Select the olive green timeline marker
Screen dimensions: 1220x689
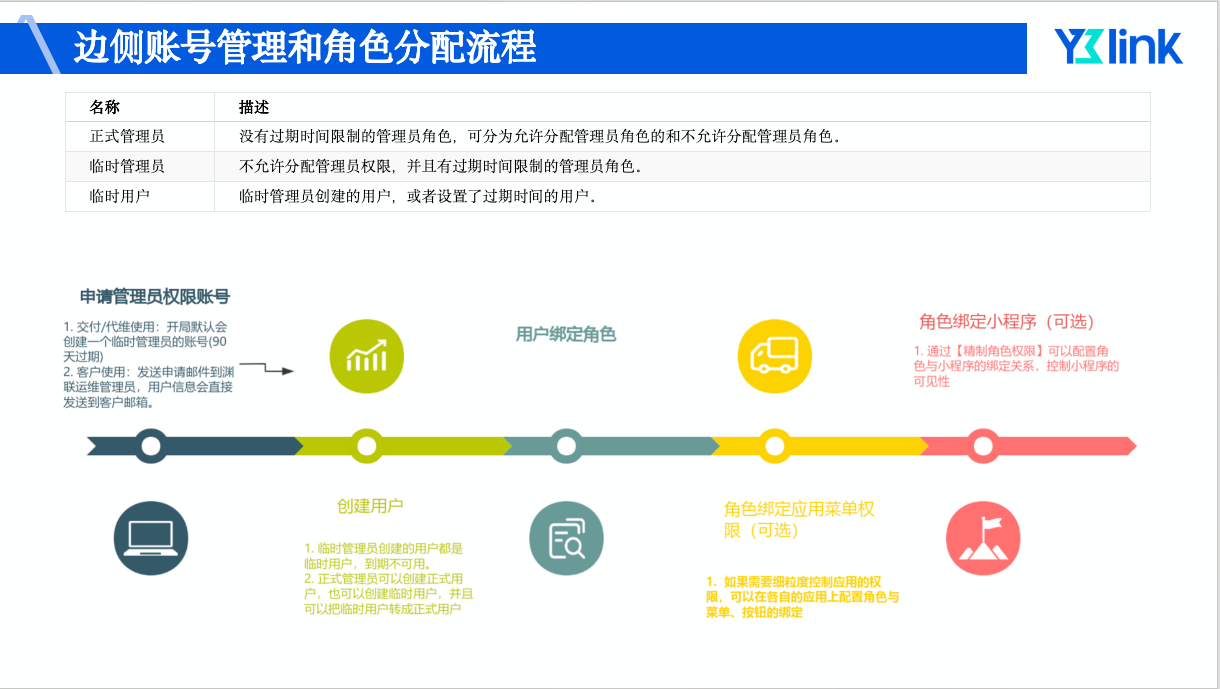point(366,445)
